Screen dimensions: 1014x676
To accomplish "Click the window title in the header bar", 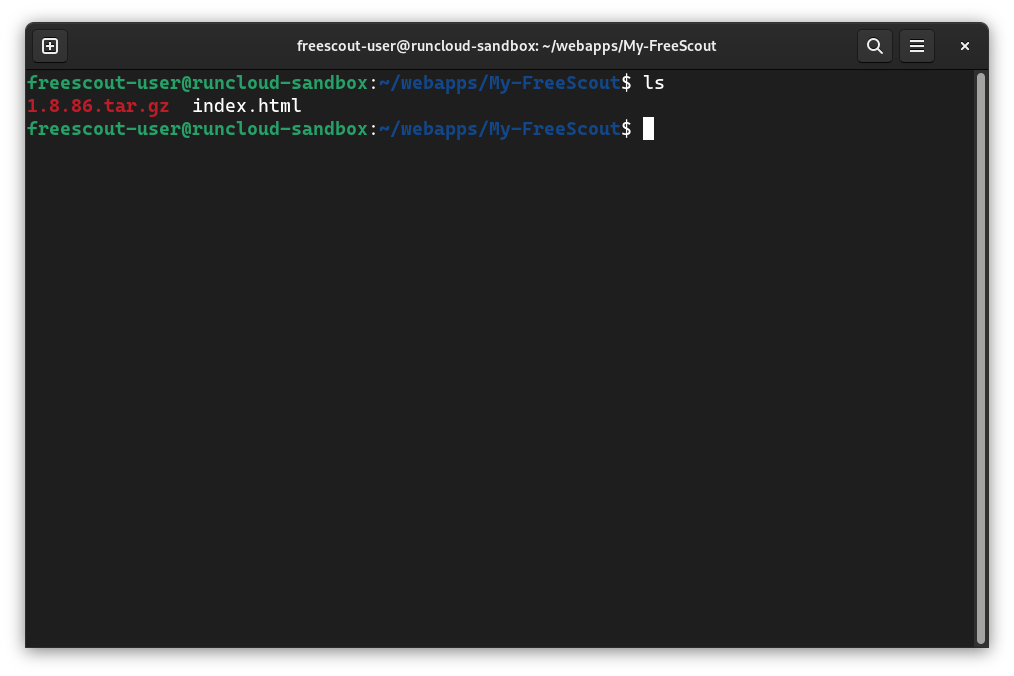I will tap(506, 46).
